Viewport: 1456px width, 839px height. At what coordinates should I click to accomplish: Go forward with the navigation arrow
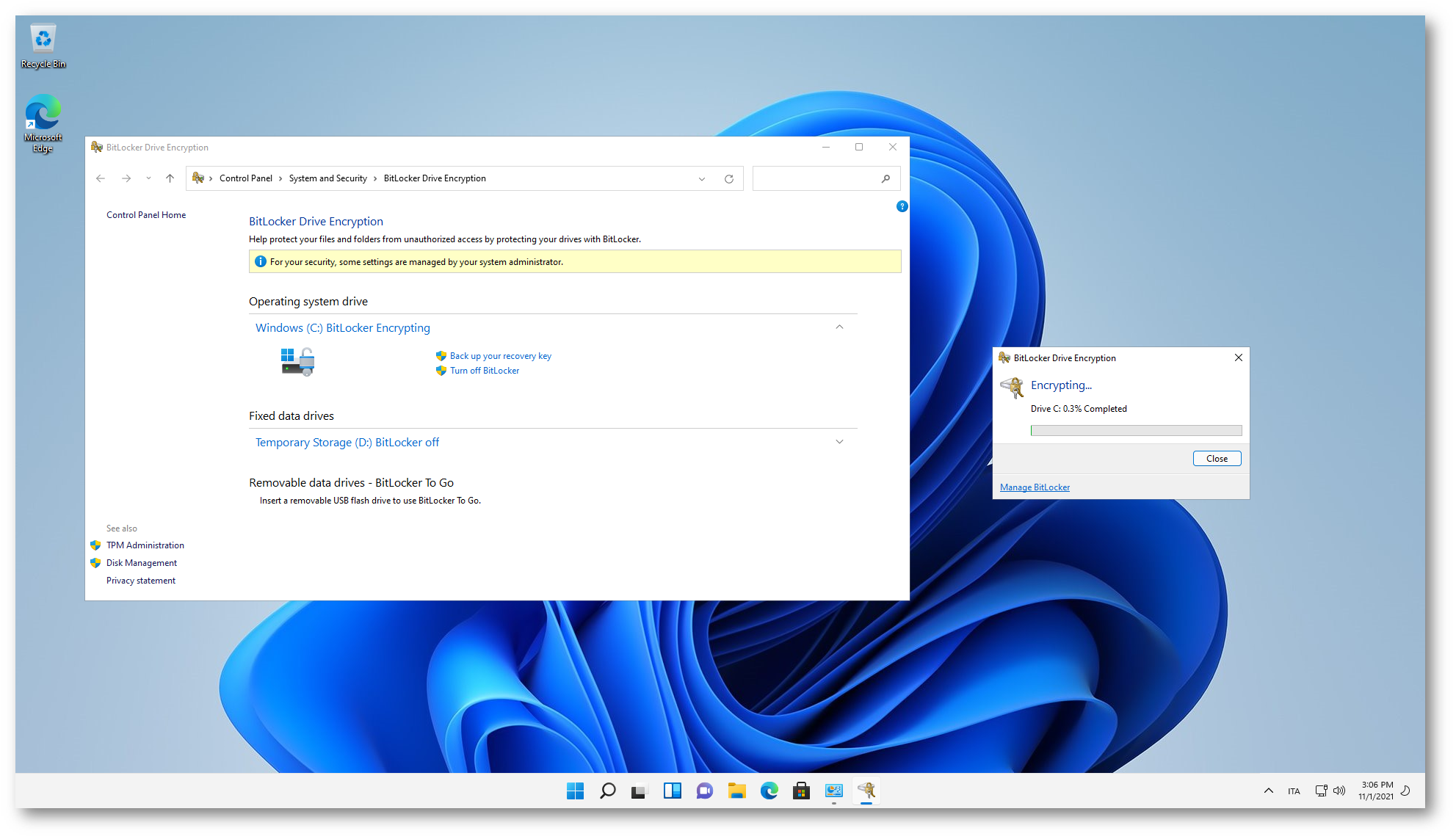click(126, 178)
